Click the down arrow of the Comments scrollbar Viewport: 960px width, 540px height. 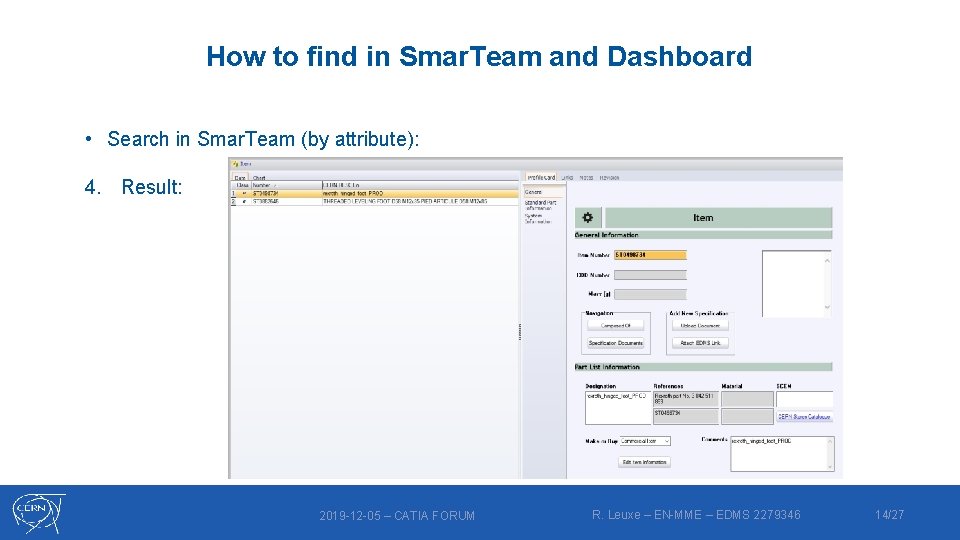(830, 467)
